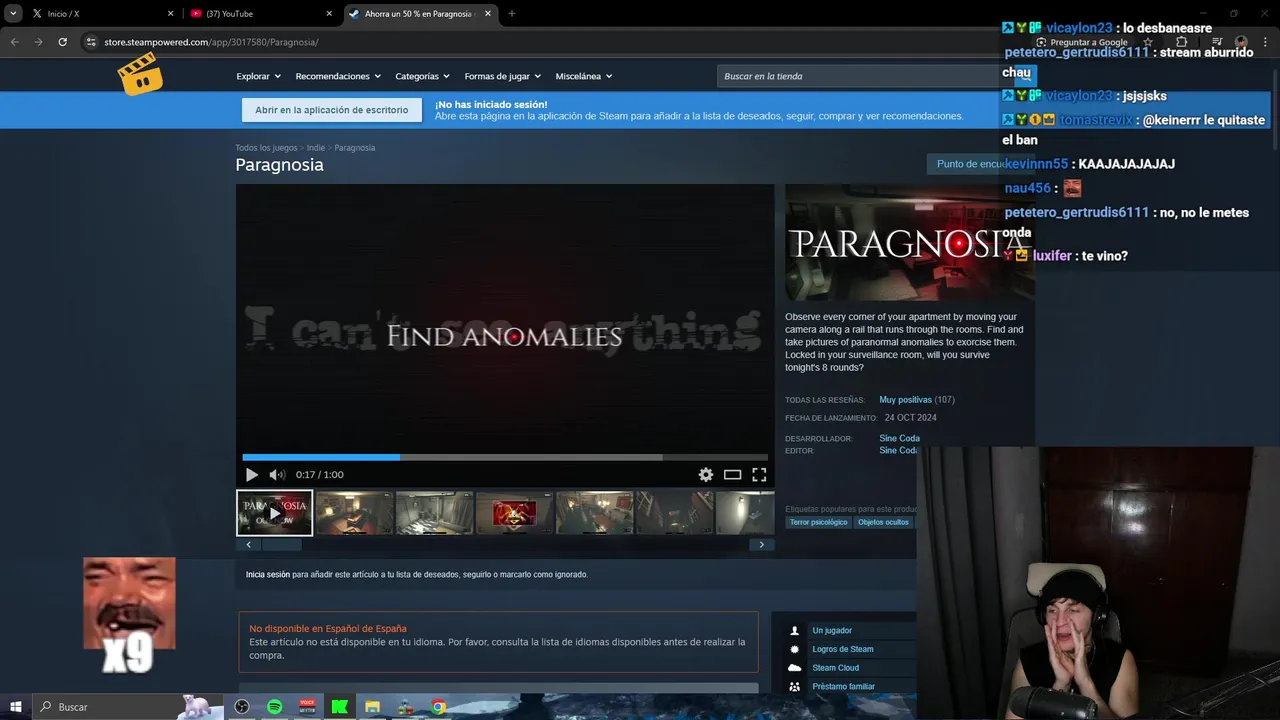Select the sixth screenshot thumbnail
Image resolution: width=1280 pixels, height=720 pixels.
[x=675, y=513]
